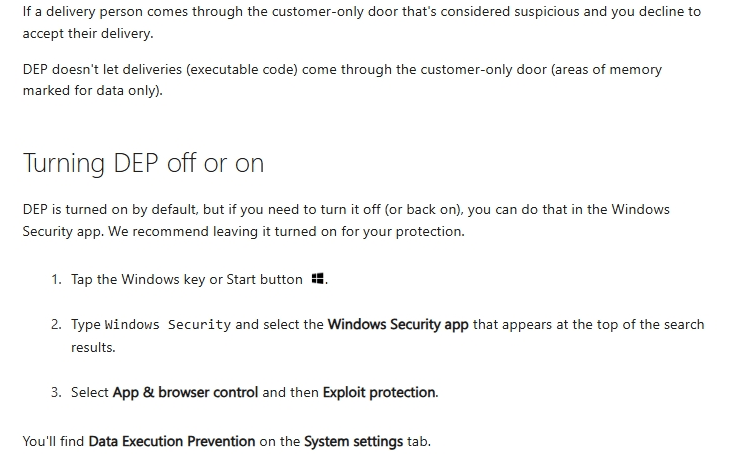Click the word "results." in step 2
The height and width of the screenshot is (454, 737).
point(93,347)
